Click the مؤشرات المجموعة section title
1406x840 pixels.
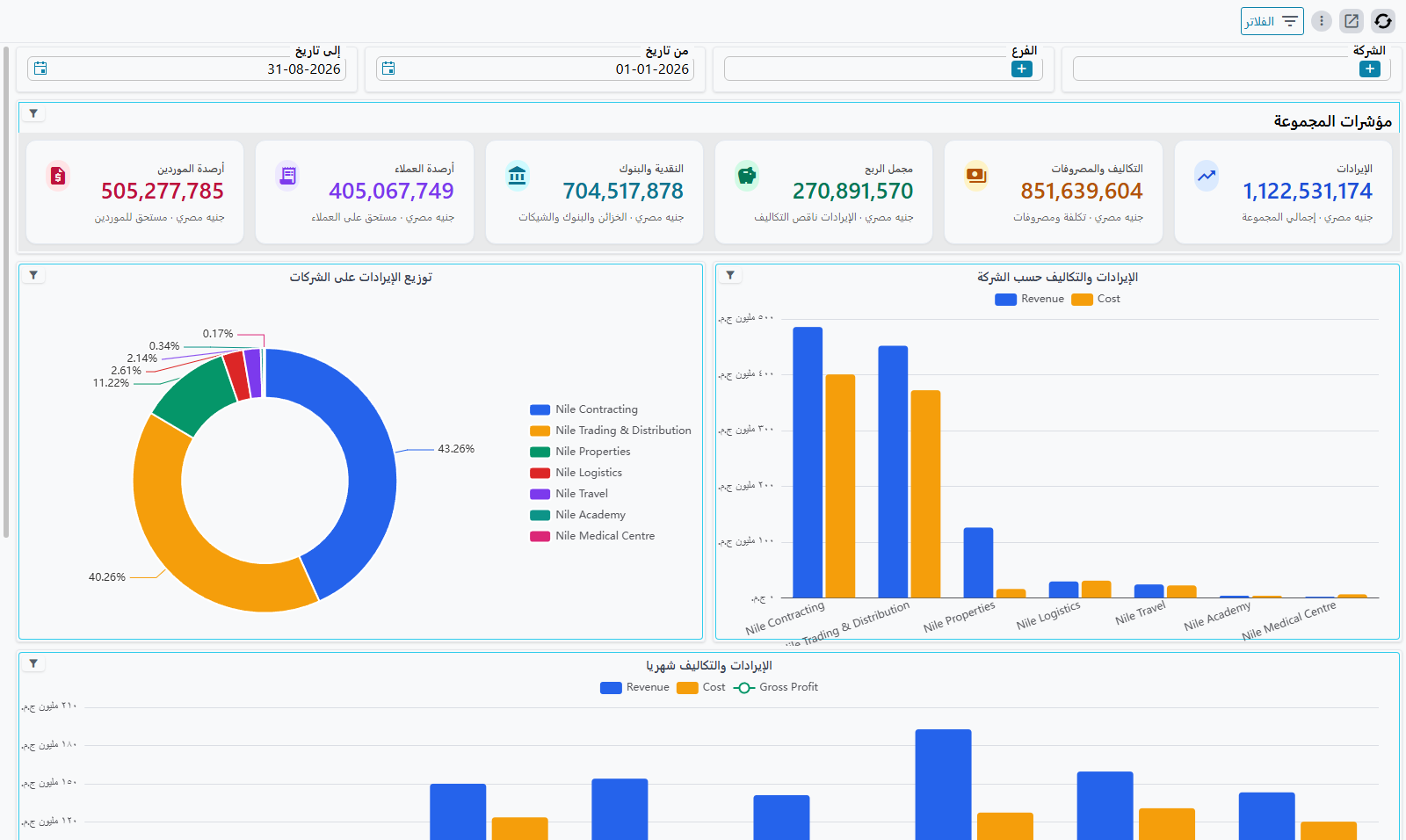pyautogui.click(x=1332, y=121)
